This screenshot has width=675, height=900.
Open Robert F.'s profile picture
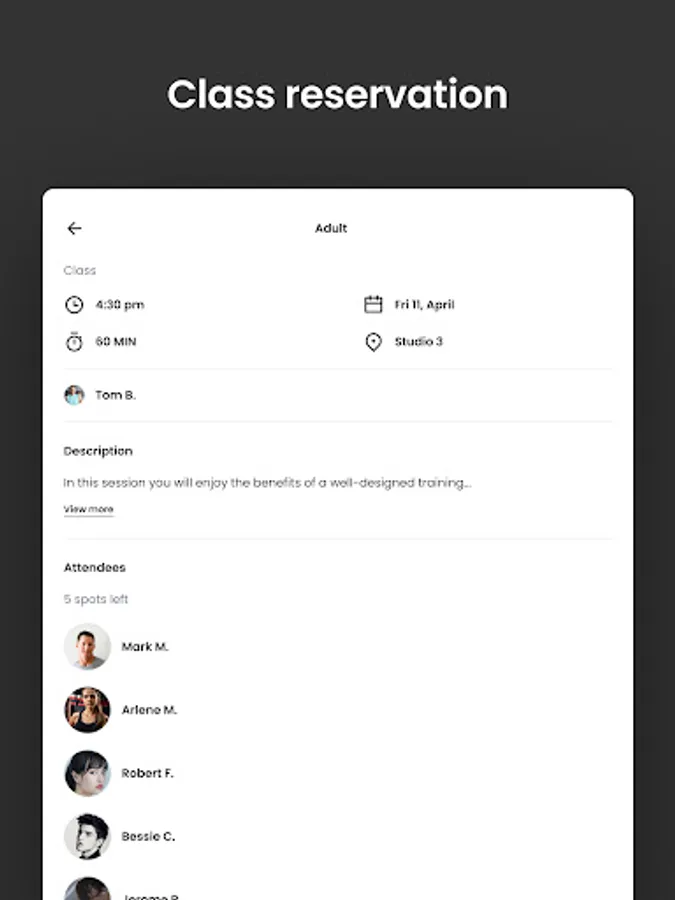coord(87,773)
